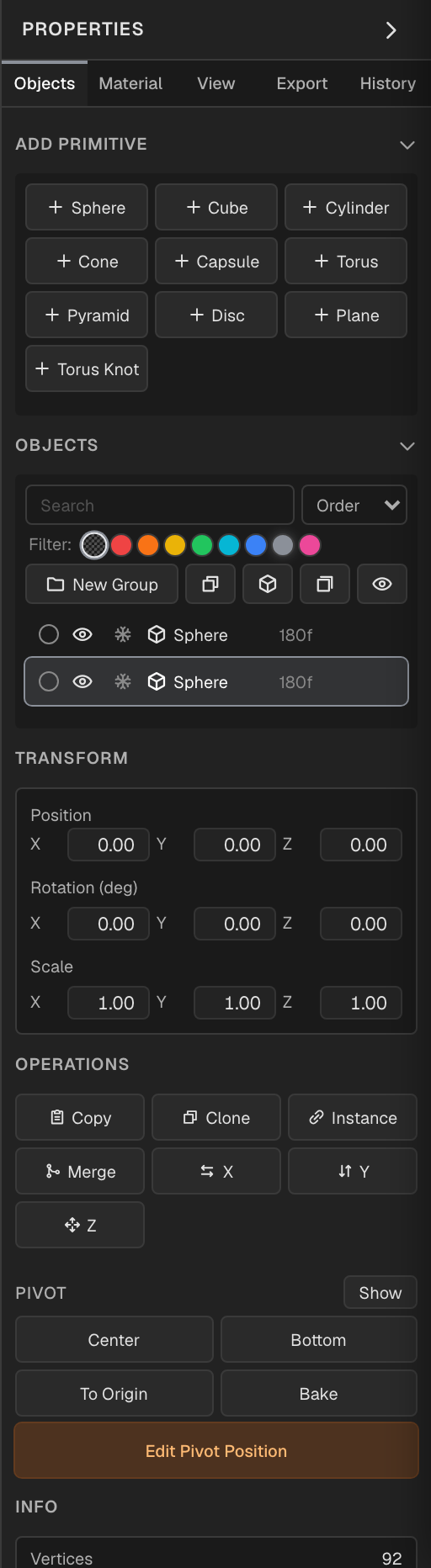Set pivot to Bottom
Image resolution: width=431 pixels, height=1568 pixels.
[319, 1339]
